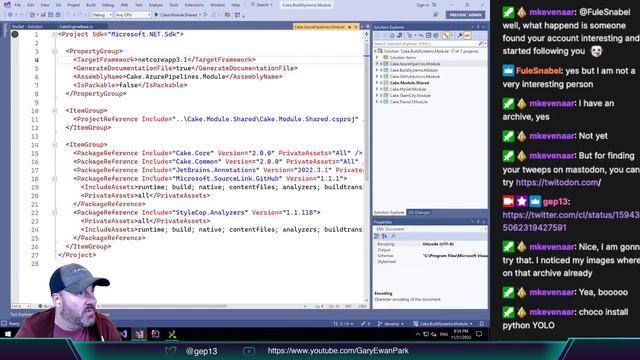The height and width of the screenshot is (360, 640).
Task: Switch to the CakeEngineBase.cs tab
Action: coord(76,27)
